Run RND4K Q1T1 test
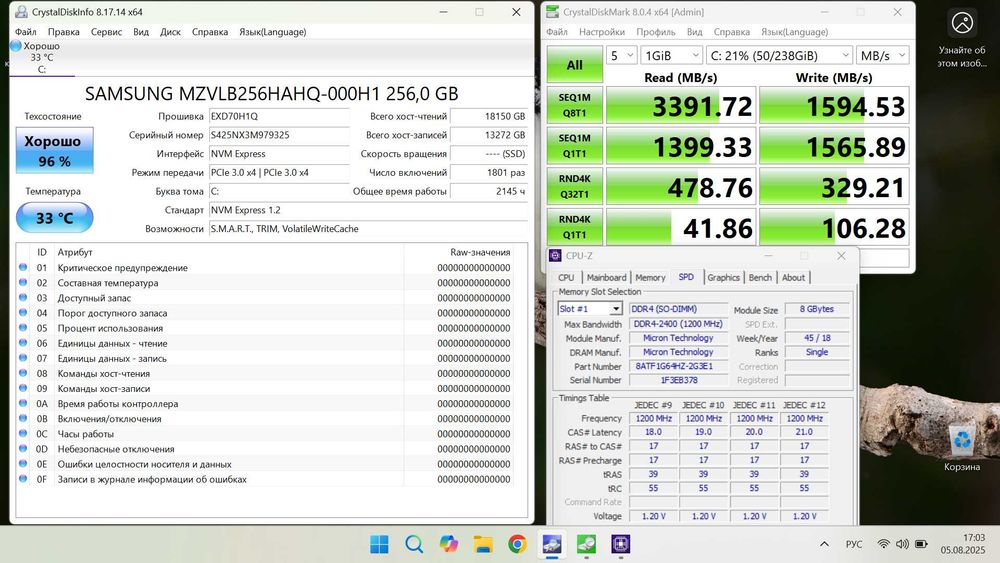Image resolution: width=1000 pixels, height=563 pixels. coord(575,227)
